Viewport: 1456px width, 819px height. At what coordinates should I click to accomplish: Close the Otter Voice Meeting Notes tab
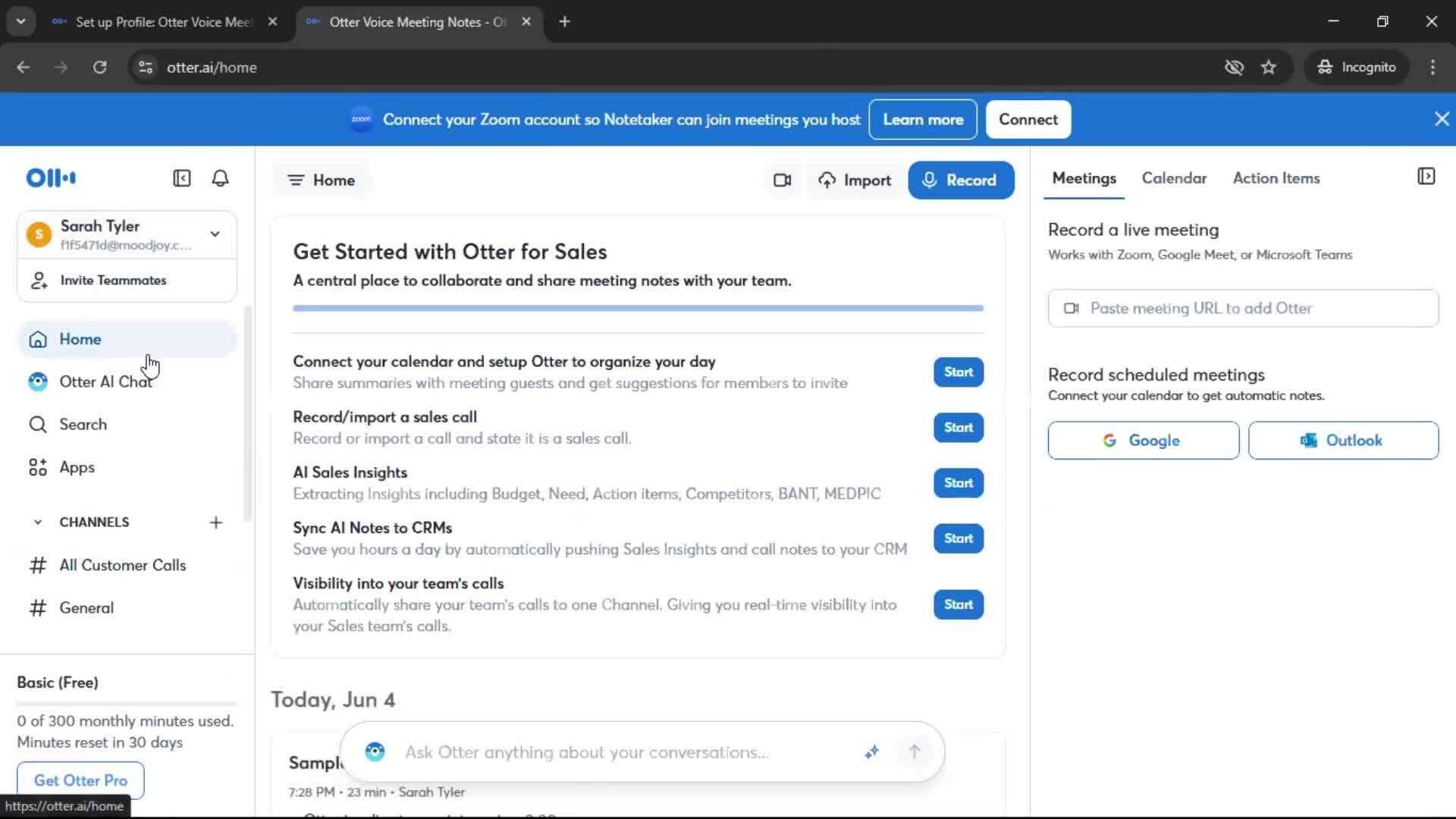(526, 22)
